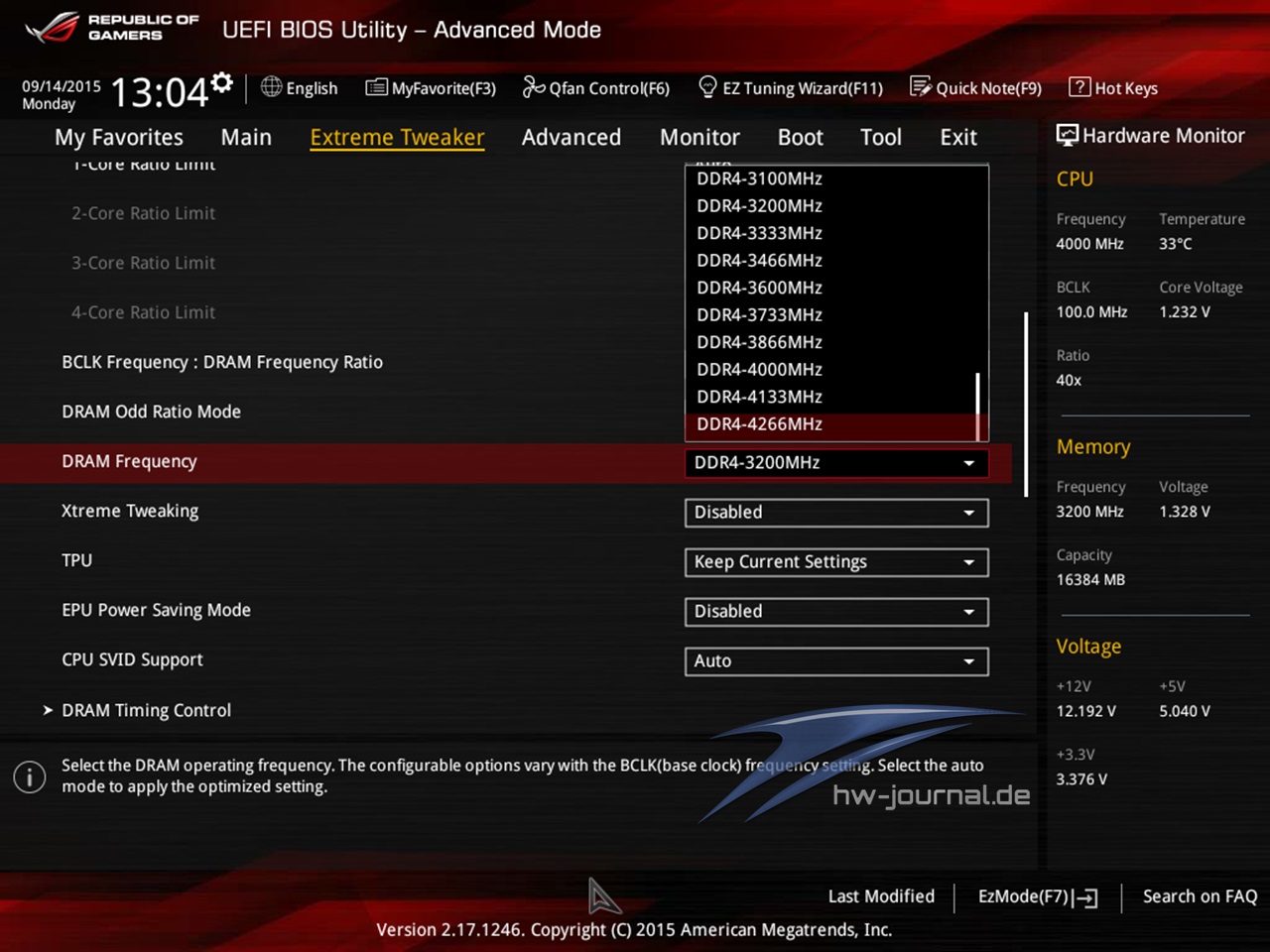Viewport: 1270px width, 952px height.
Task: Click the 13:04 clock display
Action: [x=159, y=93]
